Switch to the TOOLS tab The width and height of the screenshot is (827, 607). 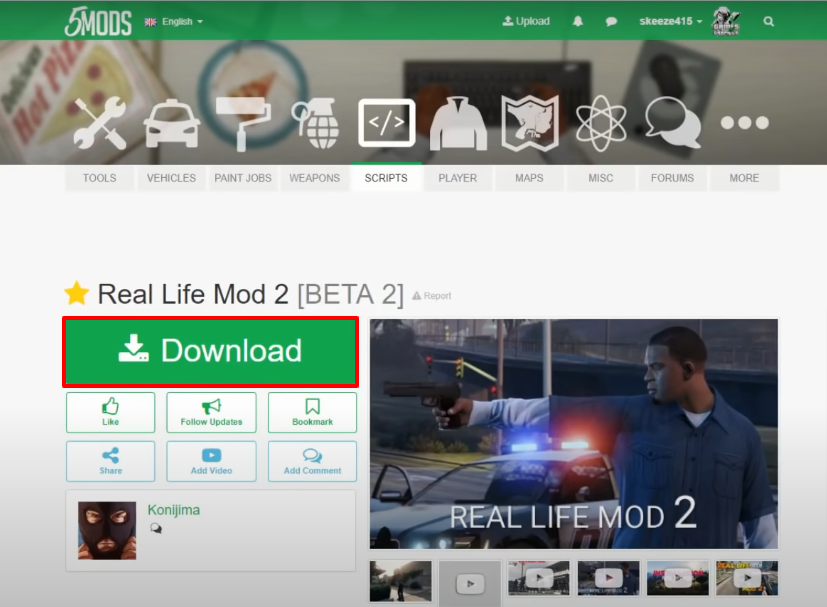(100, 178)
